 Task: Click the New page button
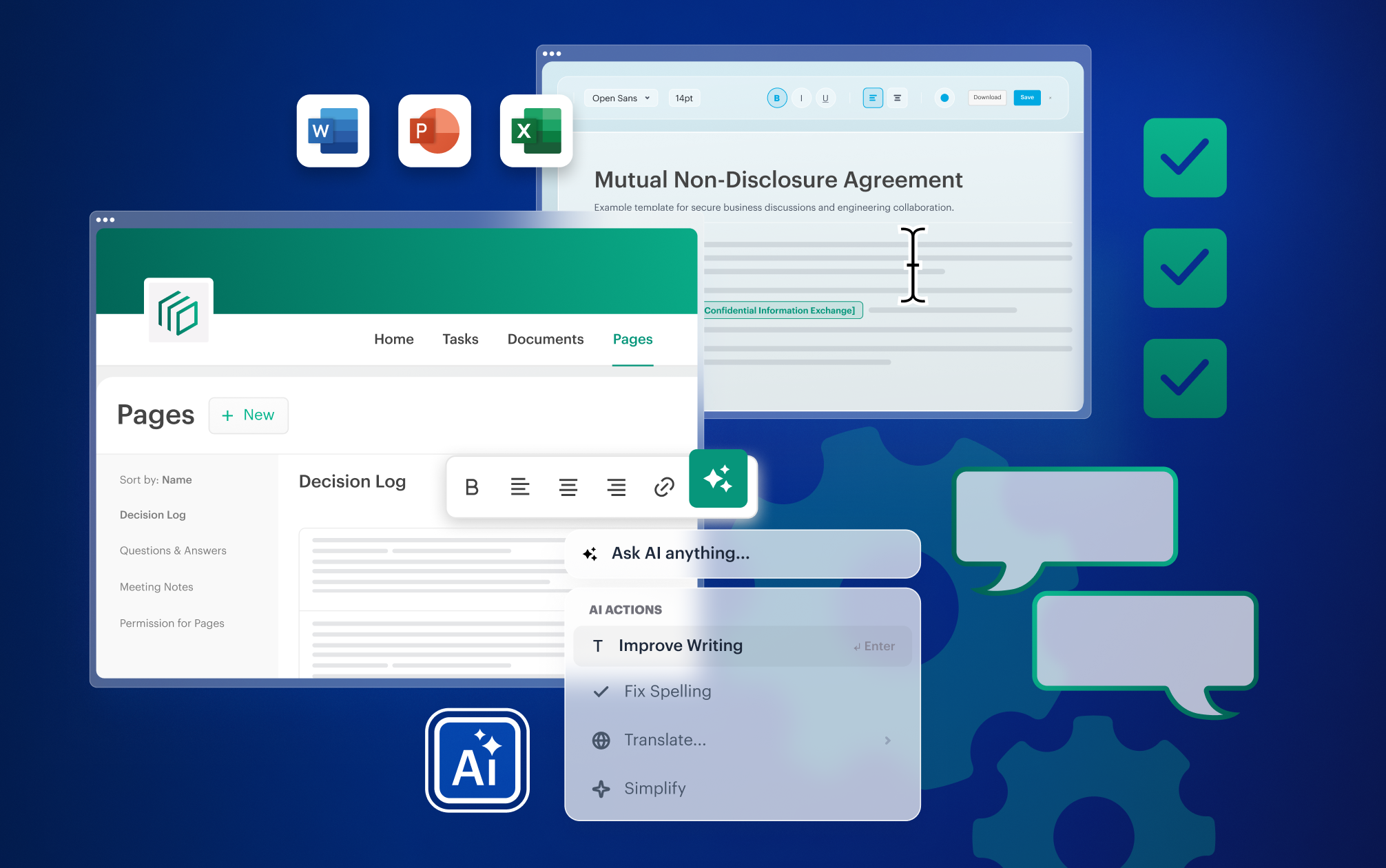249,415
